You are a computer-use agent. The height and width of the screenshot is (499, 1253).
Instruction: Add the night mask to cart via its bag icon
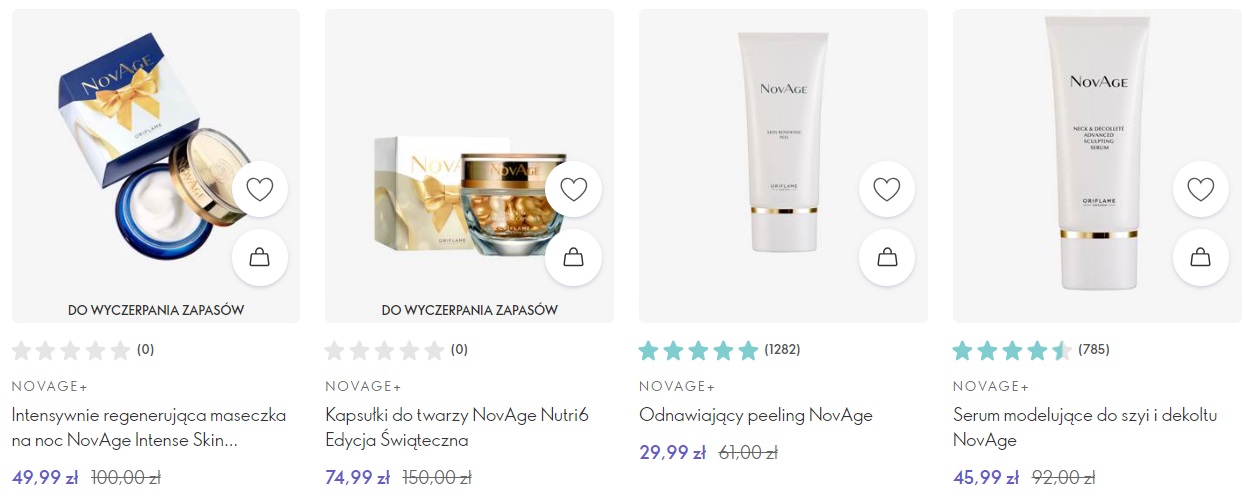[x=260, y=258]
